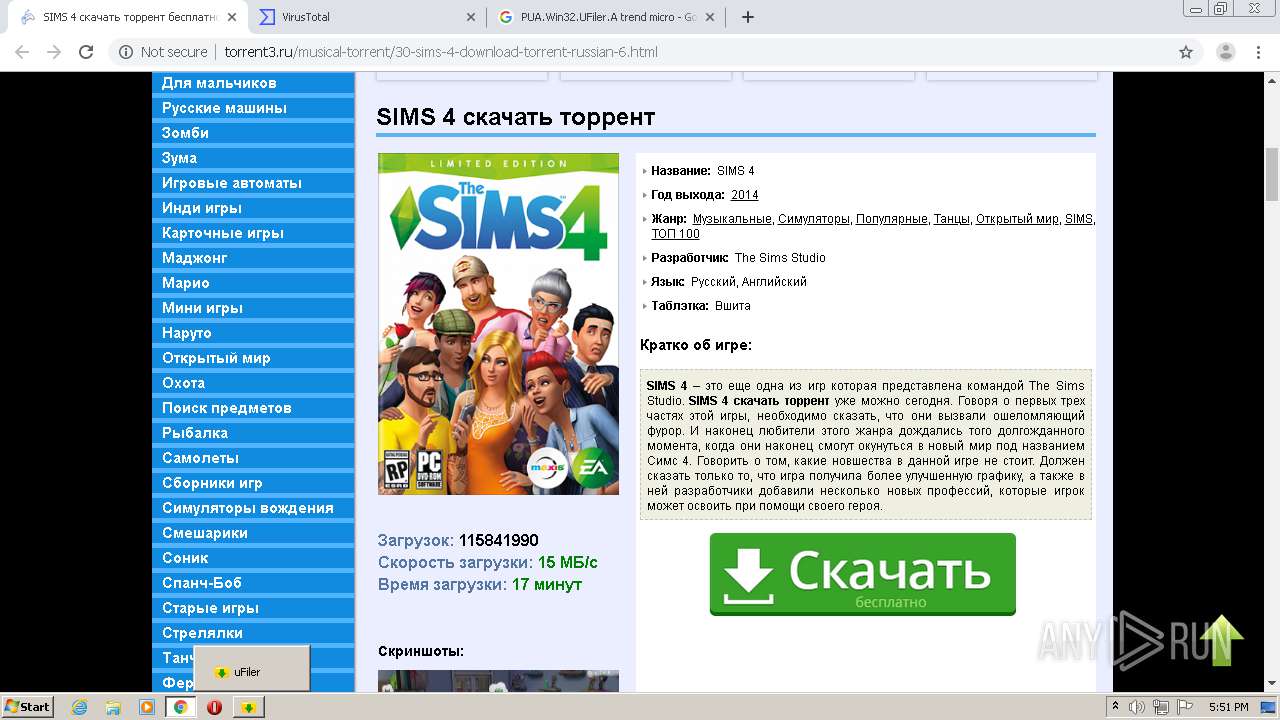Open sidebar category Марио
Image resolution: width=1280 pixels, height=720 pixels.
pyautogui.click(x=253, y=283)
